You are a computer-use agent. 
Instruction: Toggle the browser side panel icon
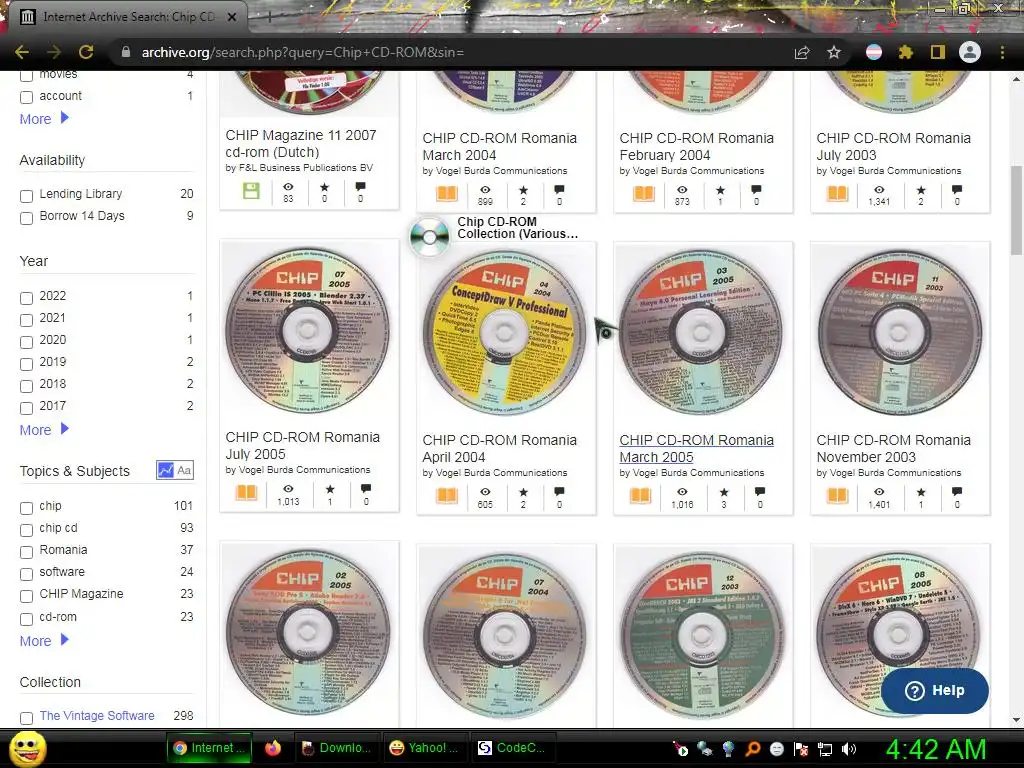[x=937, y=52]
